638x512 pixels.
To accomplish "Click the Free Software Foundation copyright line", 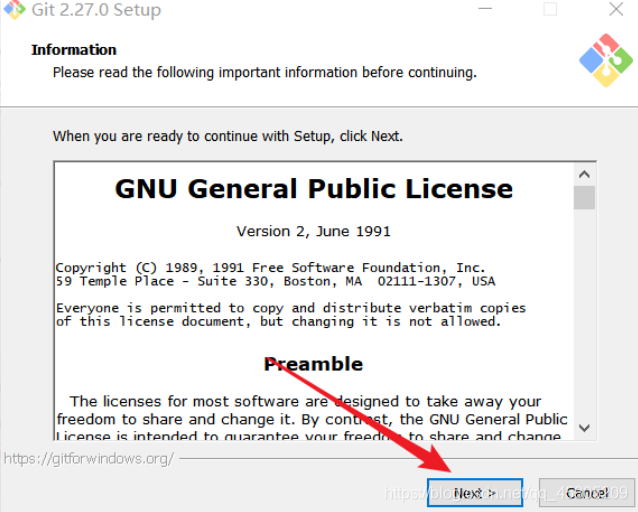I will 271,268.
